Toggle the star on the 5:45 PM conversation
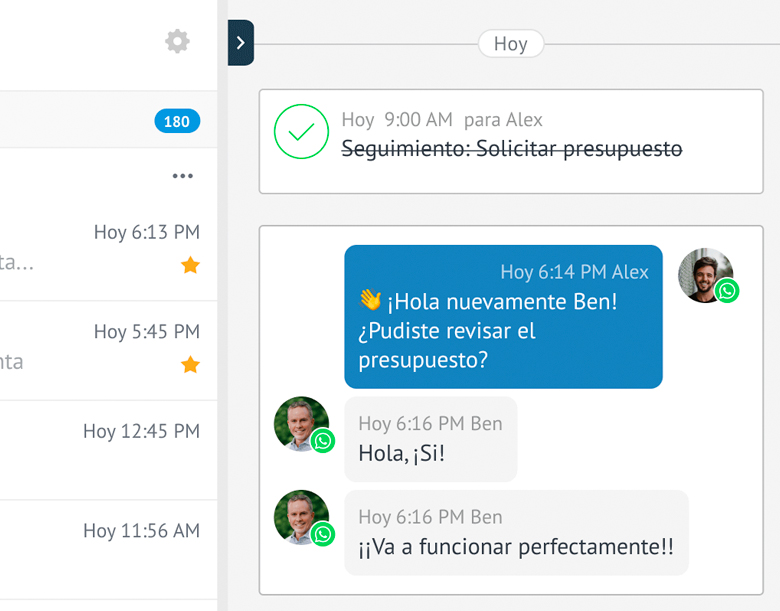The height and width of the screenshot is (611, 780). pyautogui.click(x=190, y=364)
